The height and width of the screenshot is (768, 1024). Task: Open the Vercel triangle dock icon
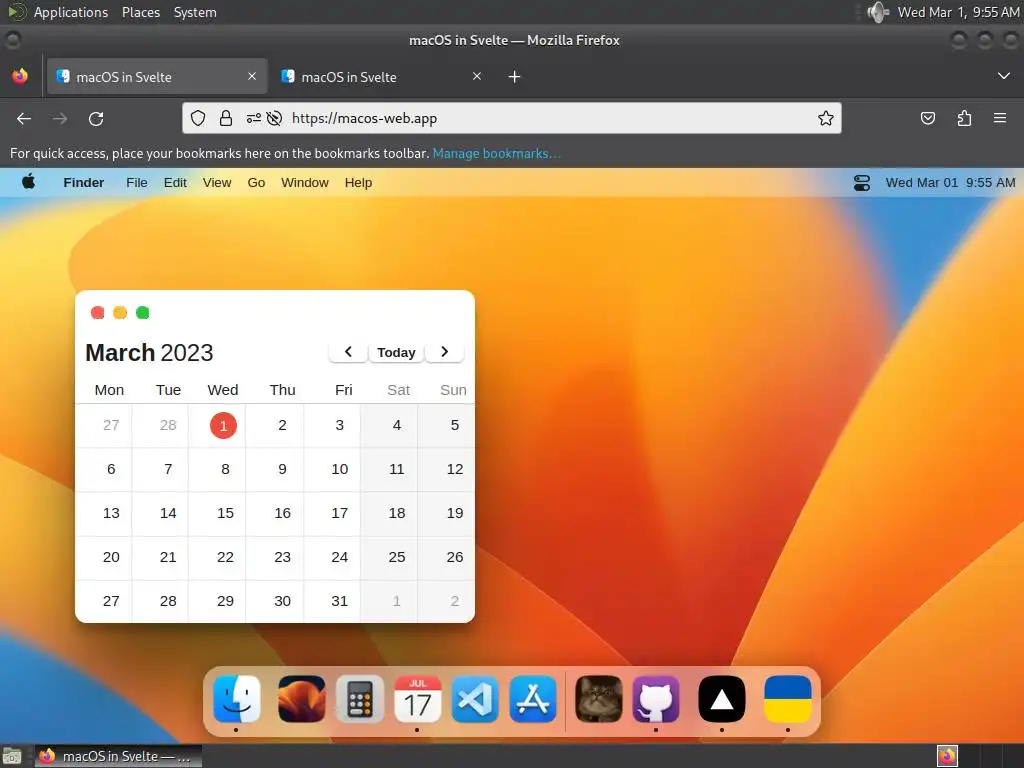pyautogui.click(x=722, y=699)
